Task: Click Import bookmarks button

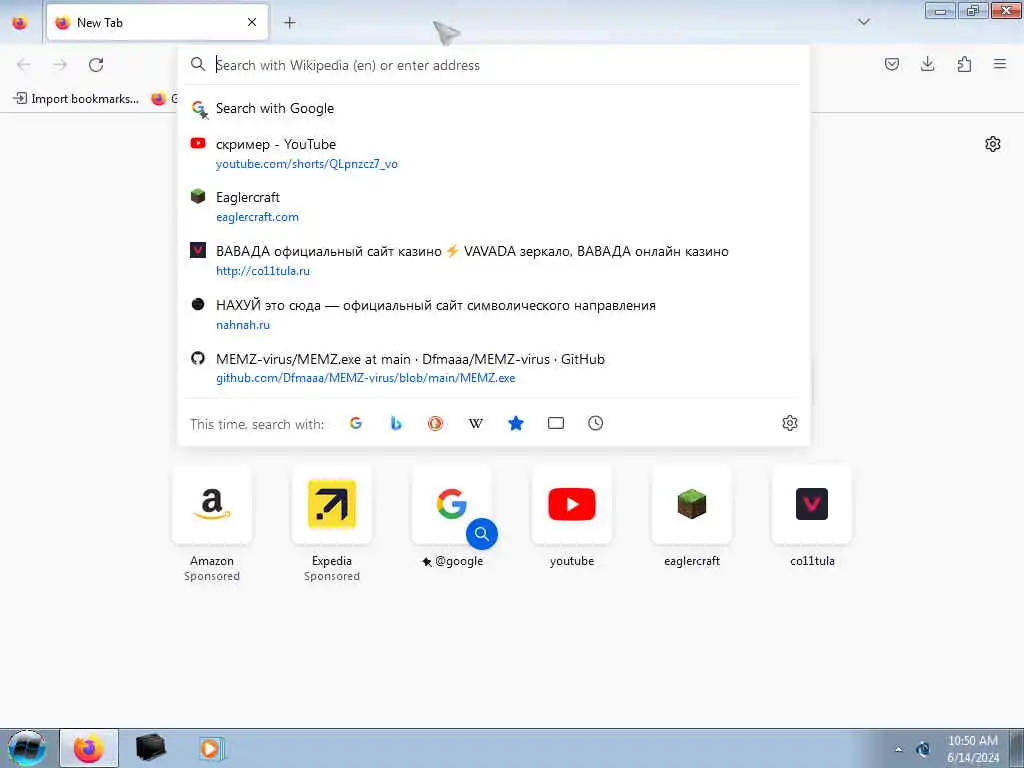Action: pyautogui.click(x=76, y=99)
